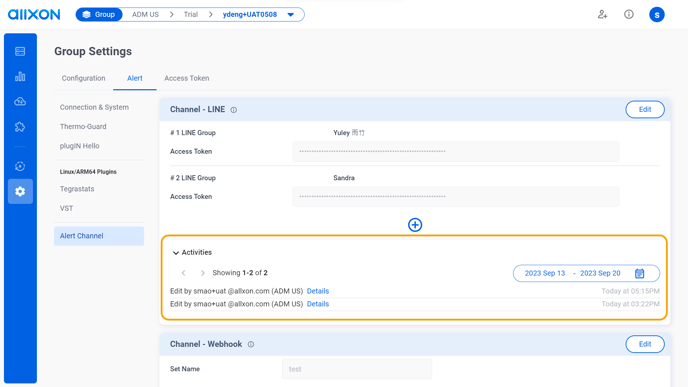Add a LINE group with plus icon
The width and height of the screenshot is (688, 387).
tap(415, 225)
